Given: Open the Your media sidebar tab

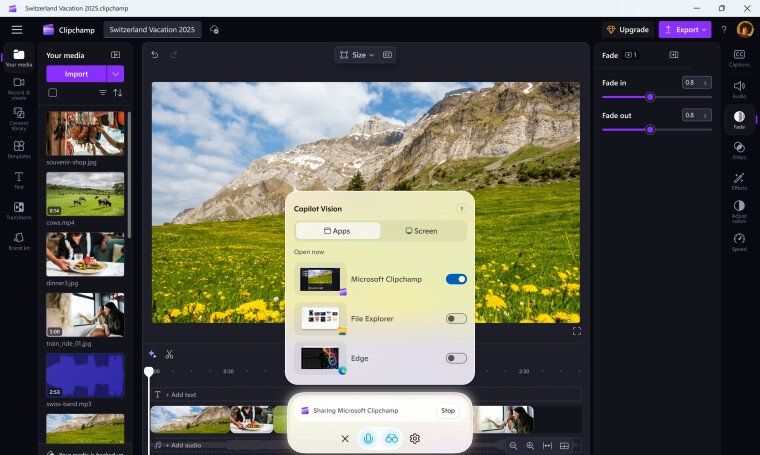Looking at the screenshot, I should coord(18,58).
